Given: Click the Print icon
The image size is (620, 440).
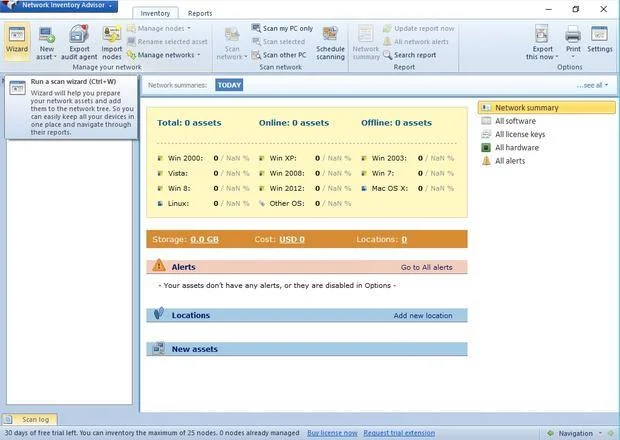Looking at the screenshot, I should (x=573, y=34).
